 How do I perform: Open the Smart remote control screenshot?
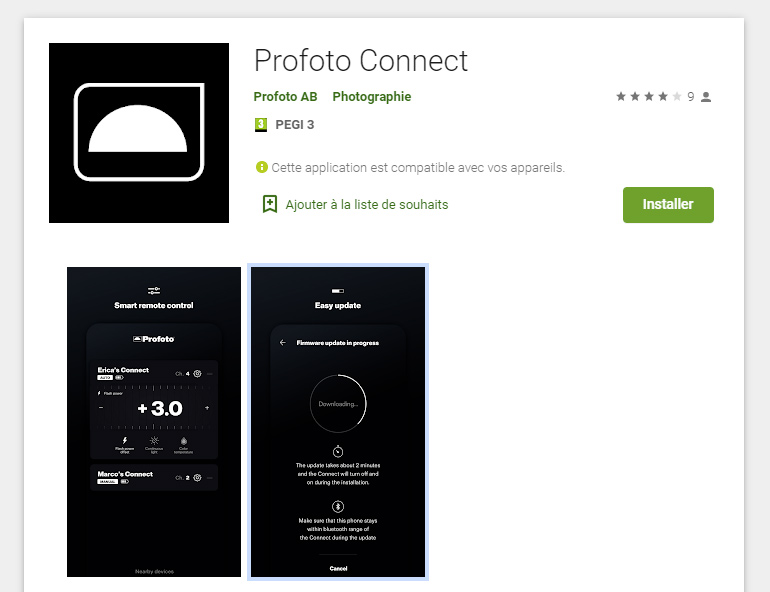tap(154, 422)
